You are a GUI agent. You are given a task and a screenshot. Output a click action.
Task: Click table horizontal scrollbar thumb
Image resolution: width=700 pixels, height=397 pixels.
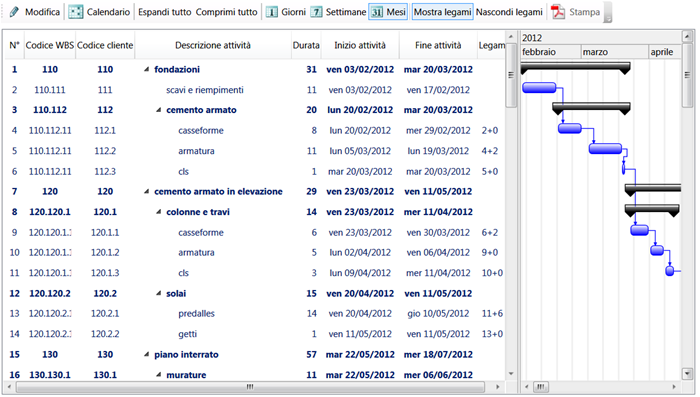point(250,387)
